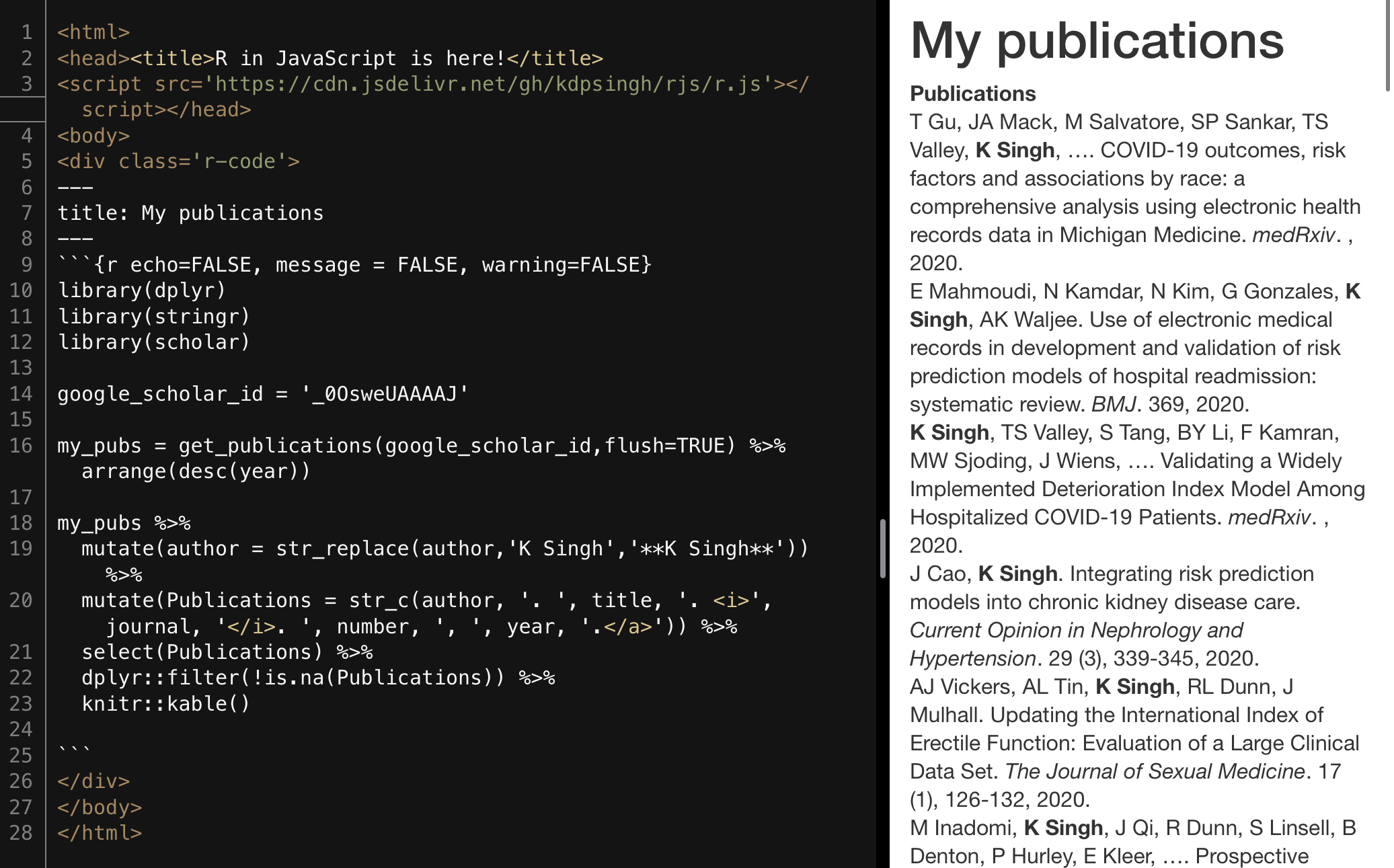Click the BMJ journal name in the preview
Image resolution: width=1394 pixels, height=868 pixels.
[1113, 404]
